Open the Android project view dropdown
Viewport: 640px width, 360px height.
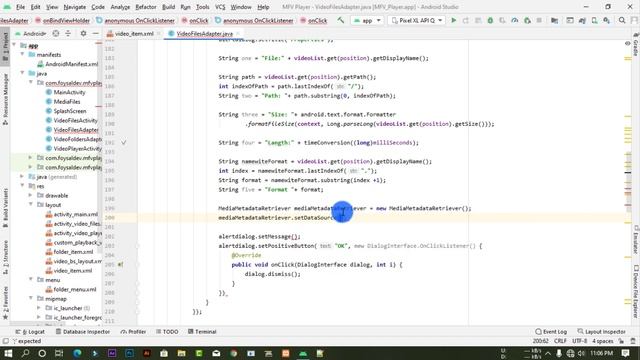click(x=31, y=33)
